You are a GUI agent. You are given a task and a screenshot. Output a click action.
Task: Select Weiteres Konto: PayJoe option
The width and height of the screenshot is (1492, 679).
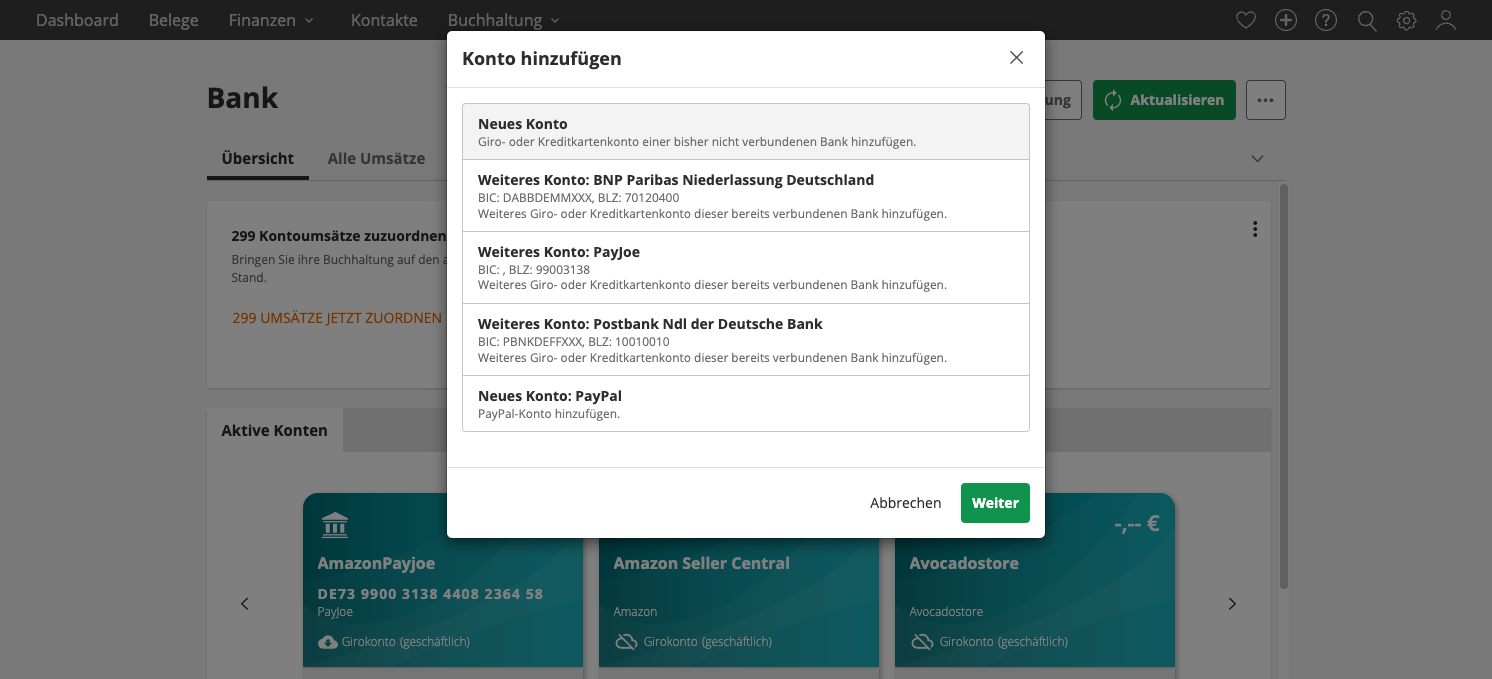coord(746,268)
